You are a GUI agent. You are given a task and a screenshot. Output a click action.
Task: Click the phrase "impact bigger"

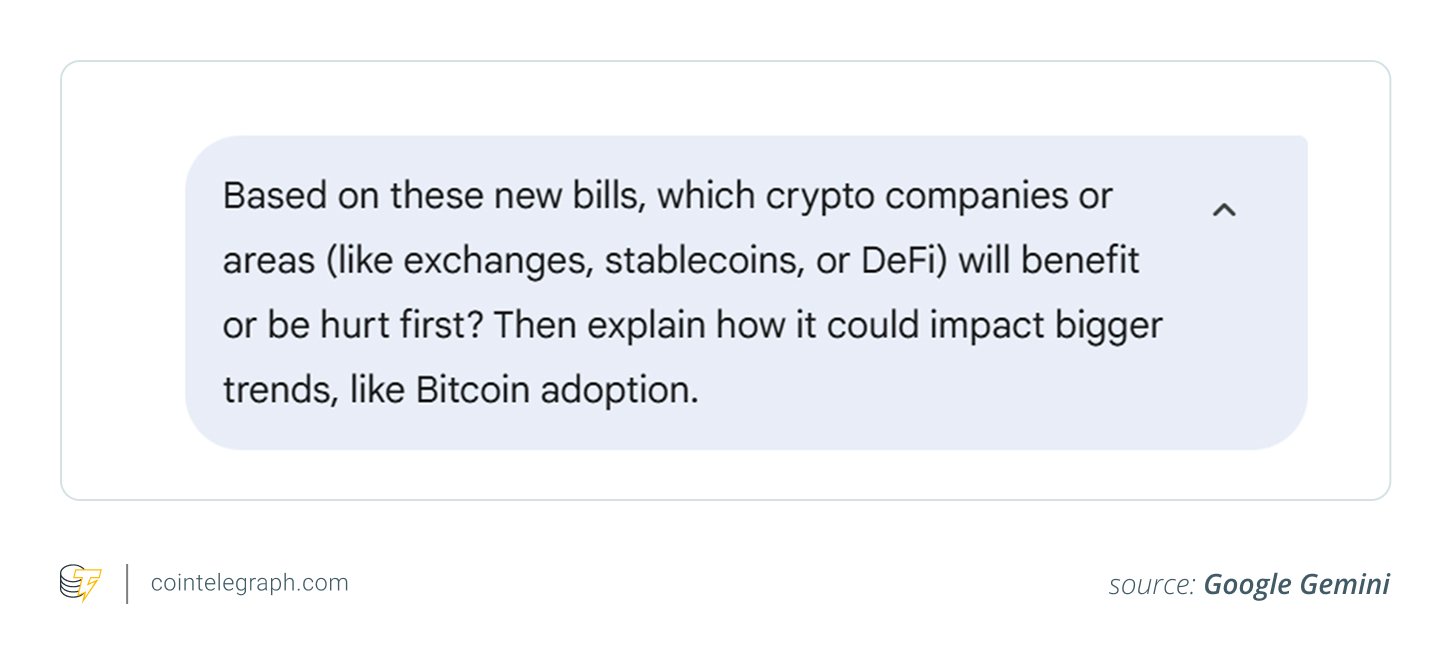[1037, 325]
